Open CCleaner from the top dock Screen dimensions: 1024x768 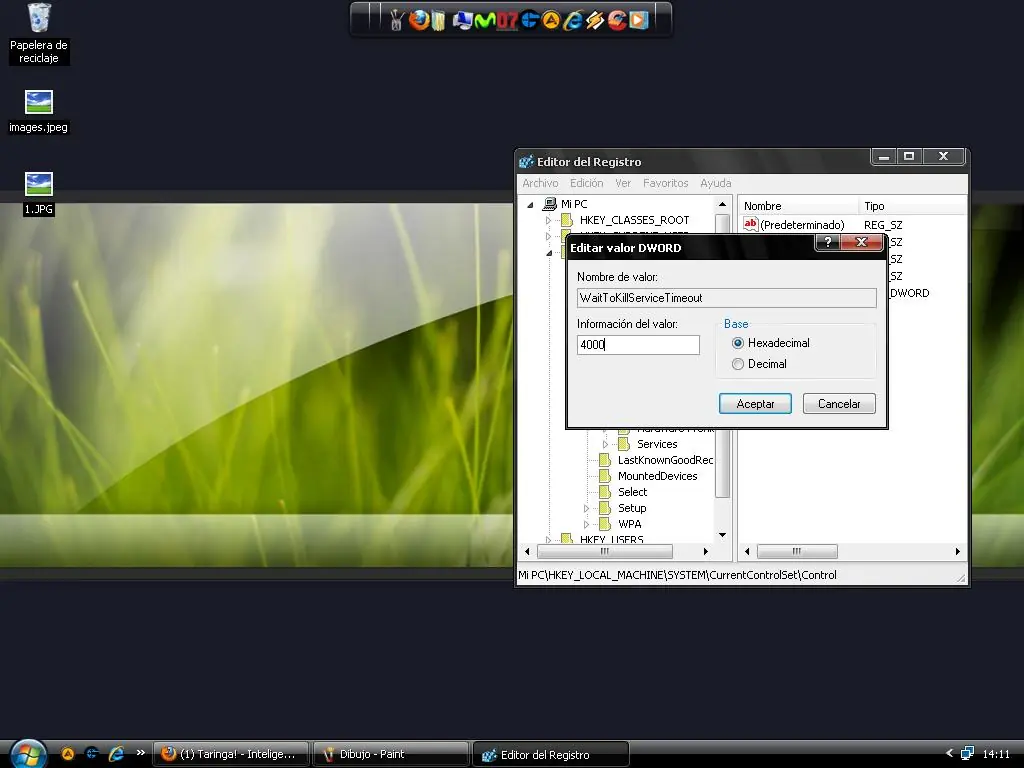click(x=617, y=20)
